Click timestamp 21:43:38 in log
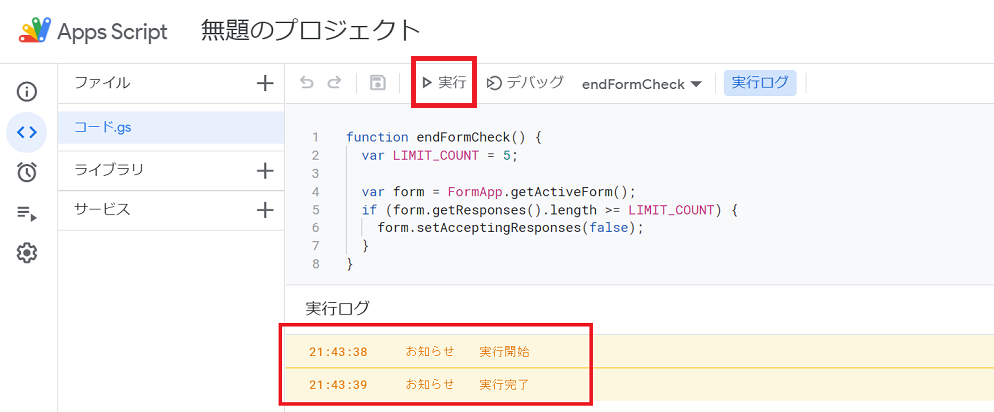The height and width of the screenshot is (412, 994). (339, 352)
